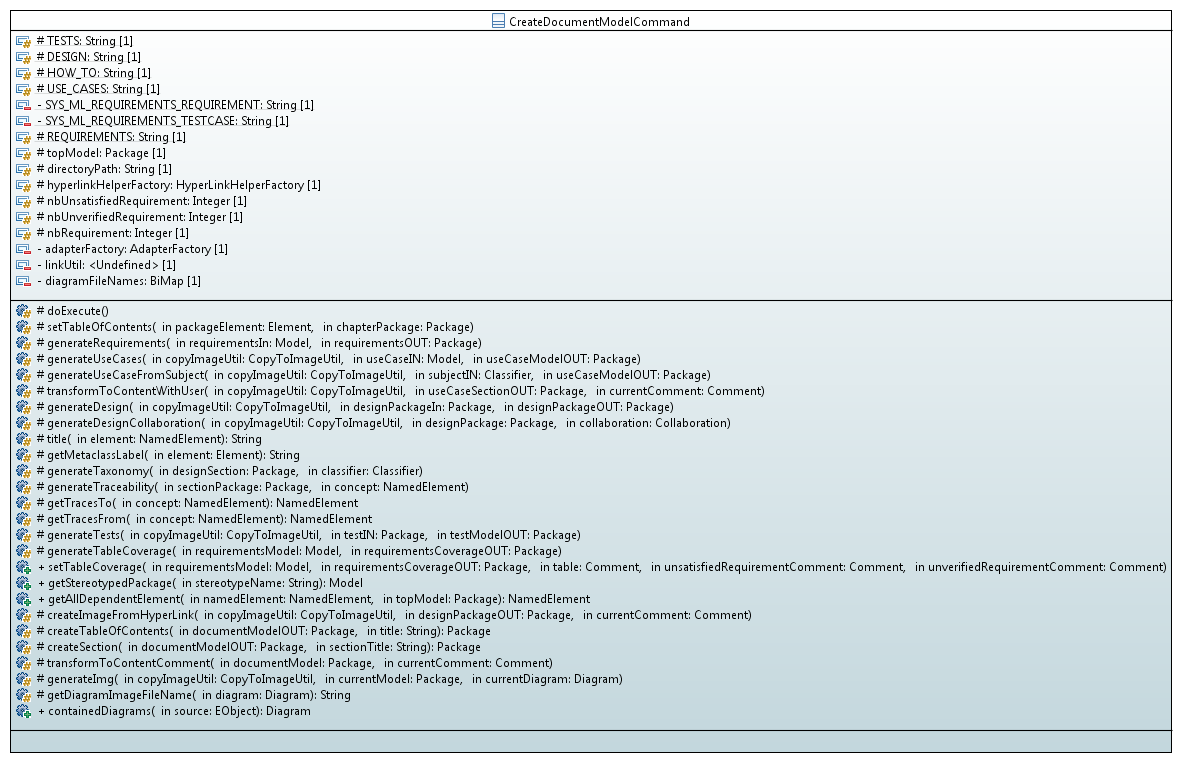
Task: Select the generateTraceability operation text
Action: click(253, 487)
